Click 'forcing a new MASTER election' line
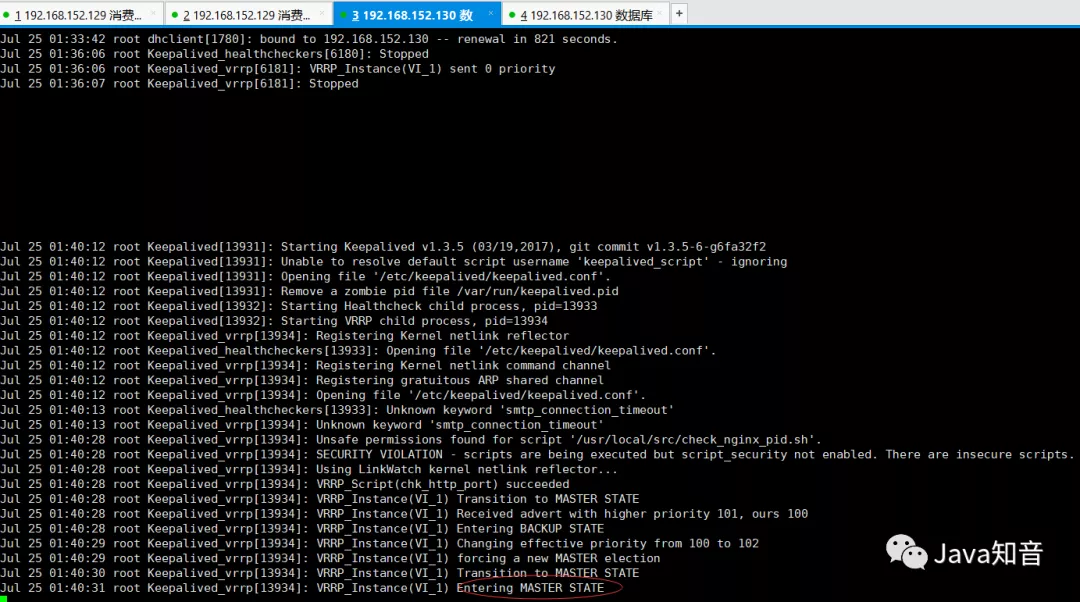Image resolution: width=1080 pixels, height=602 pixels. click(x=330, y=558)
